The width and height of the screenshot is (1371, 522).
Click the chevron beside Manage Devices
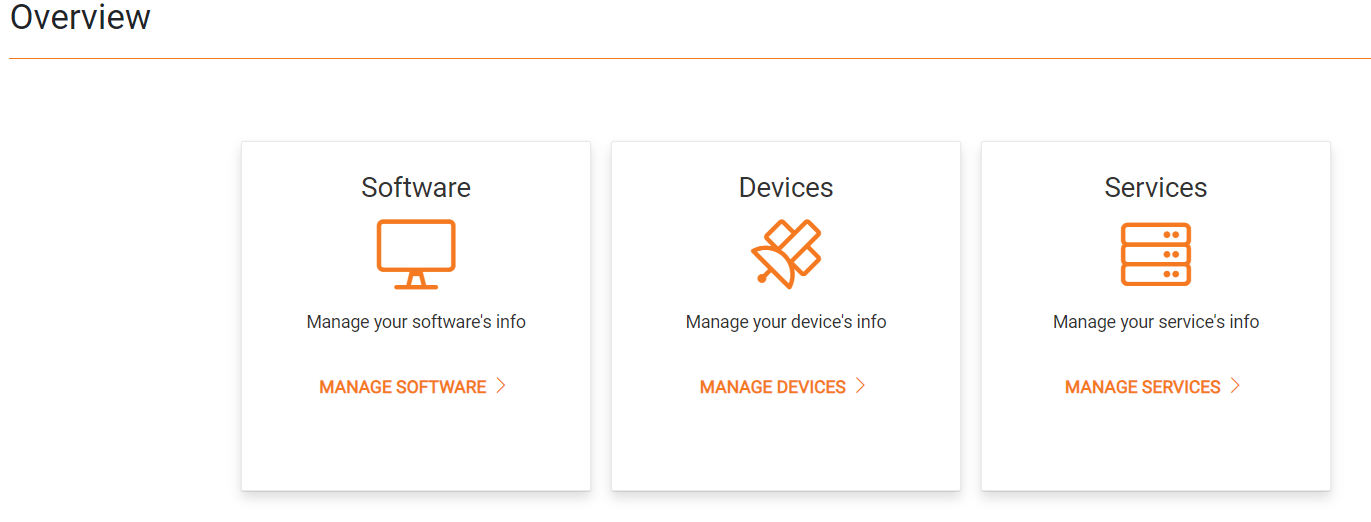[860, 386]
